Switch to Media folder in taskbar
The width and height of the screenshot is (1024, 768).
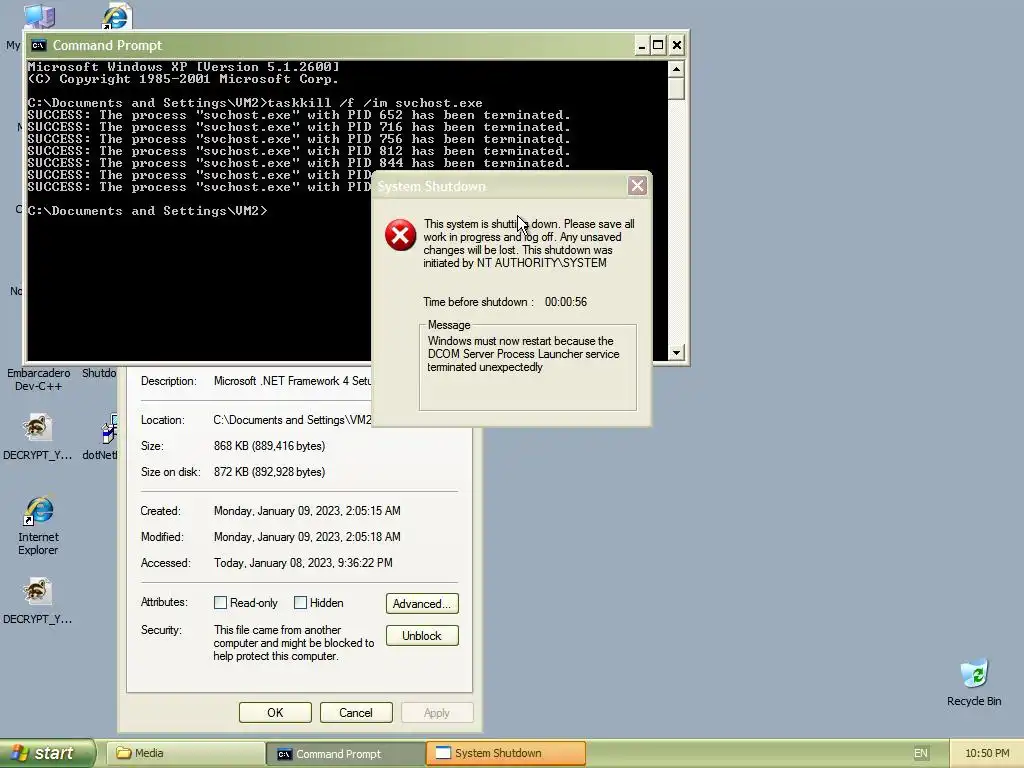click(x=185, y=753)
